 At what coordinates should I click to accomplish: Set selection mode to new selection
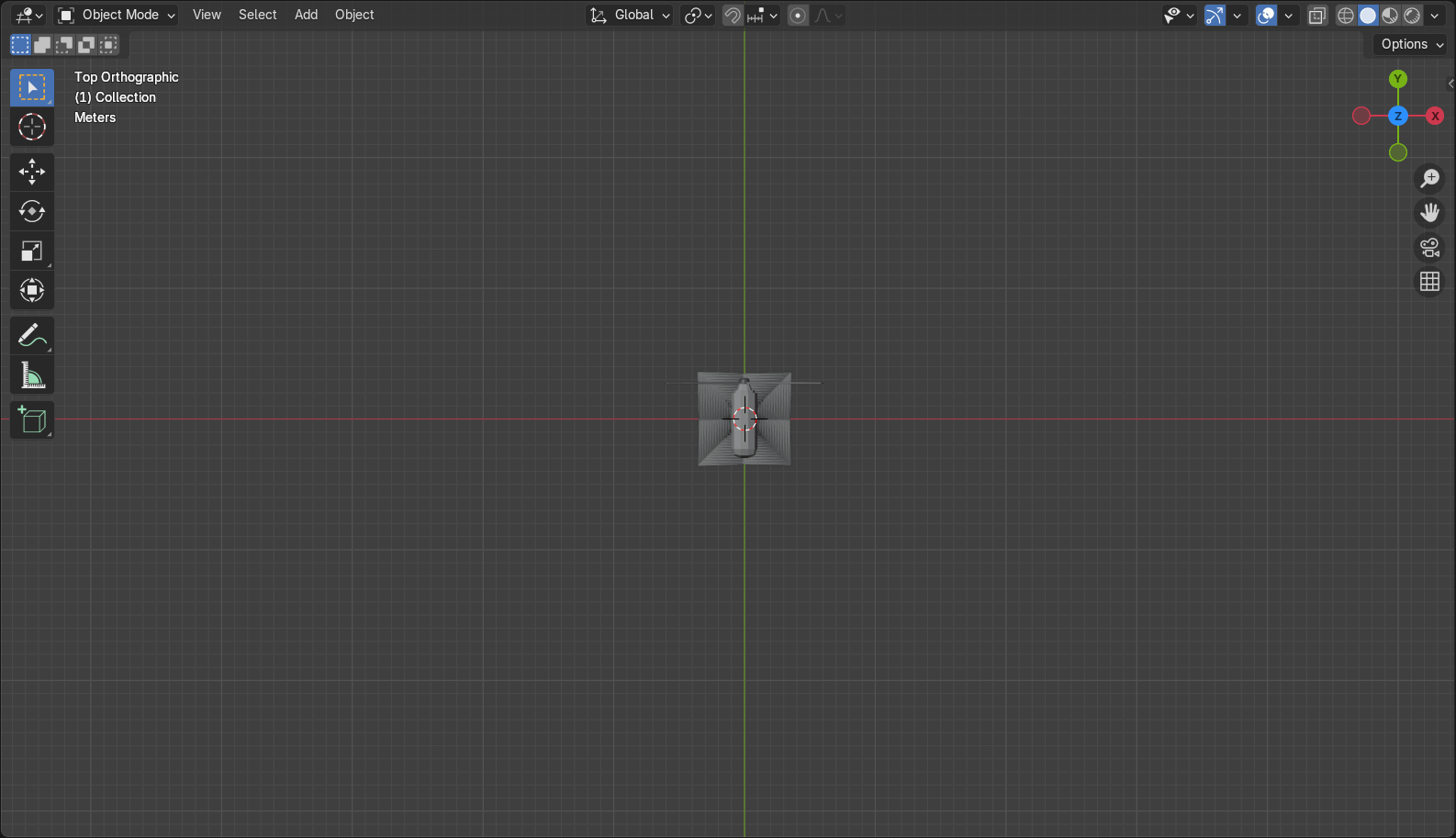point(20,44)
